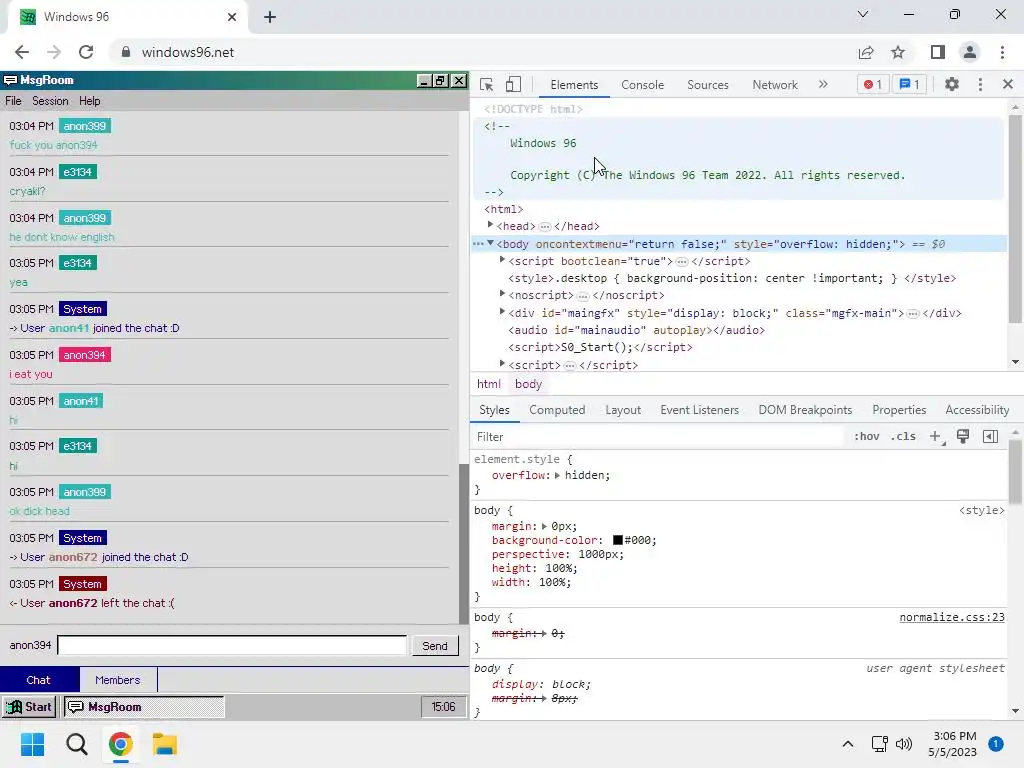The image size is (1024, 768).
Task: Click the chat message input field
Action: (x=232, y=645)
